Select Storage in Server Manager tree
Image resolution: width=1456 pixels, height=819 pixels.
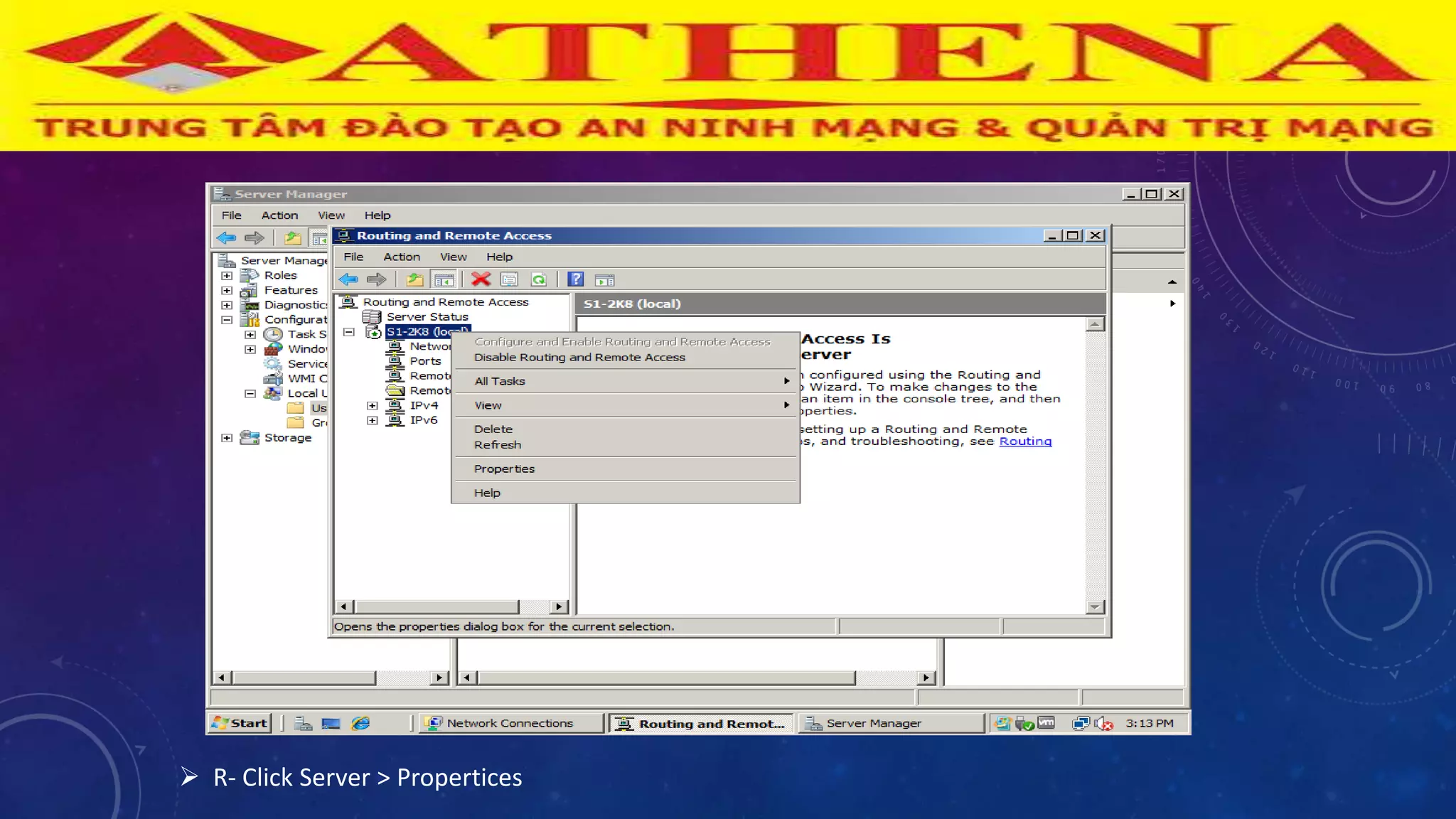pos(288,438)
